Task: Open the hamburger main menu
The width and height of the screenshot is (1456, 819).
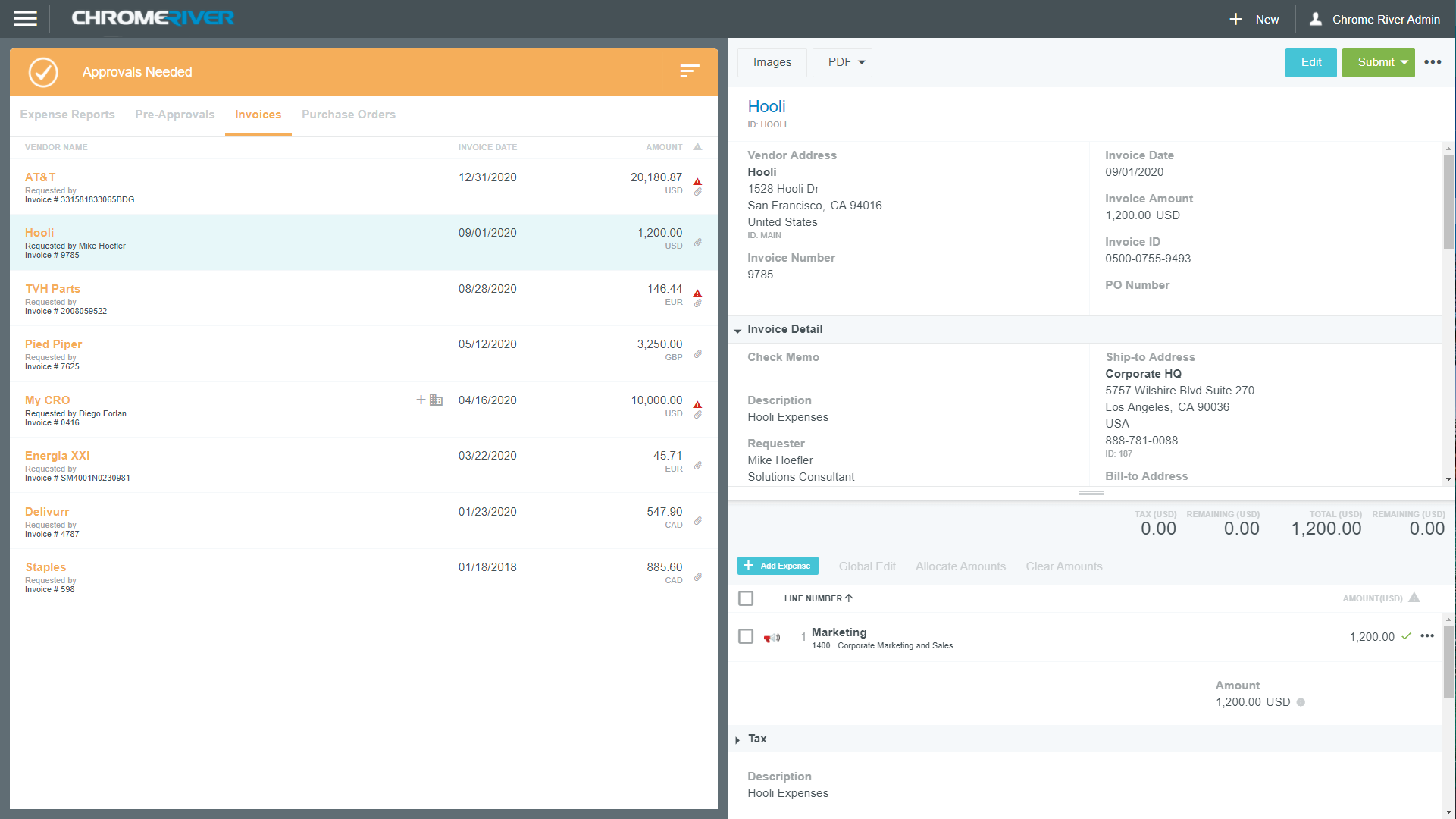Action: point(25,19)
